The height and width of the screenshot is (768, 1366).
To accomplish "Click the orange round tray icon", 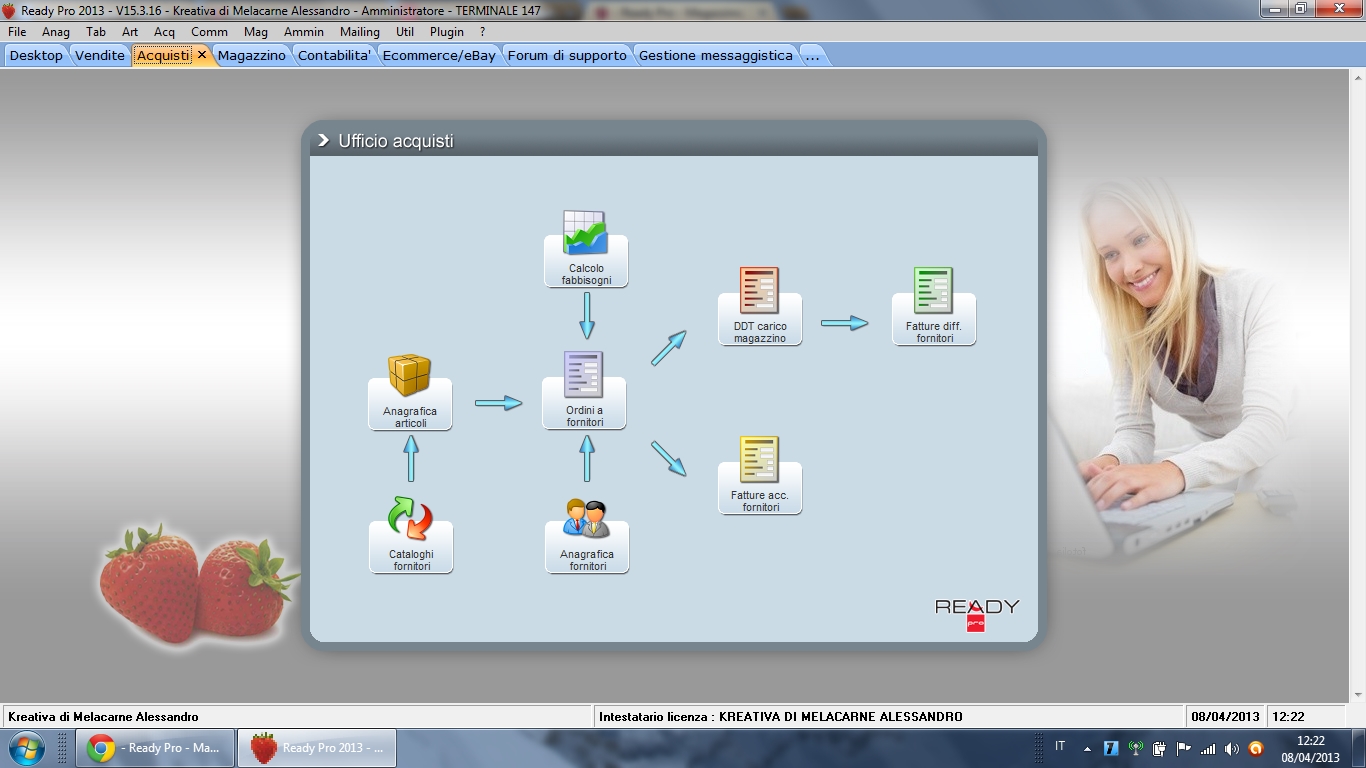I will coord(1256,748).
